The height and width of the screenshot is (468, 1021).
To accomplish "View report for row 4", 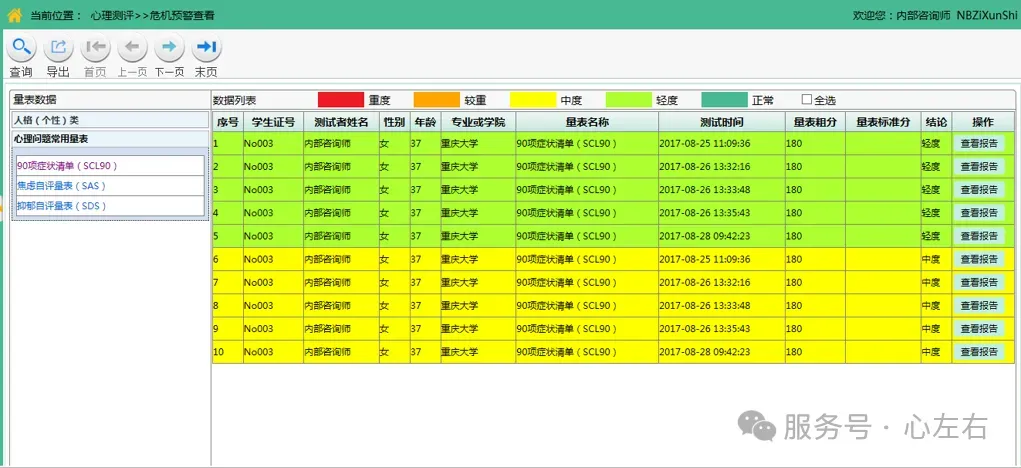I will pyautogui.click(x=979, y=213).
